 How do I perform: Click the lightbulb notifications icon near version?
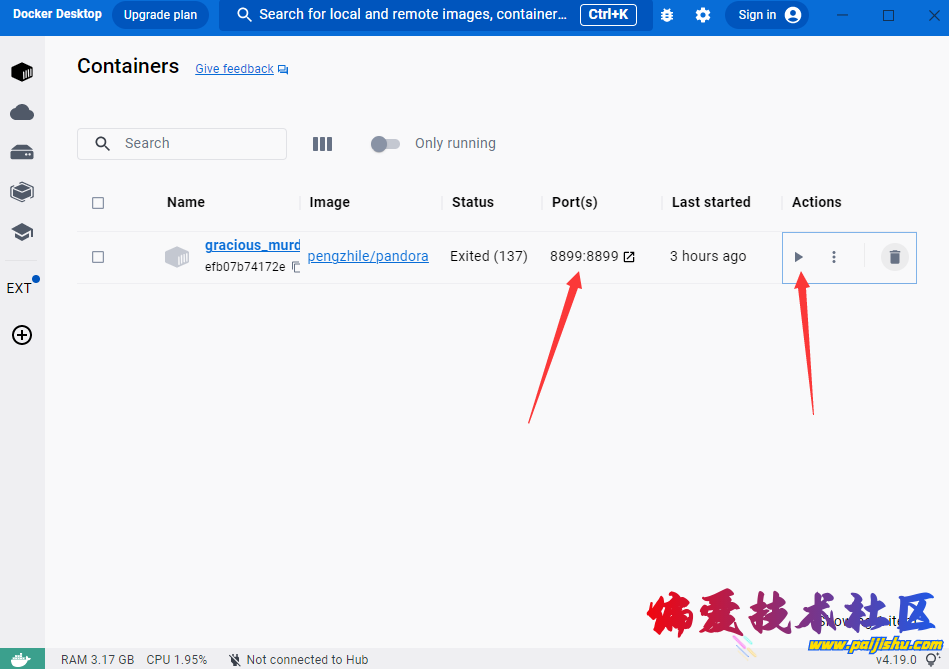coord(933,659)
